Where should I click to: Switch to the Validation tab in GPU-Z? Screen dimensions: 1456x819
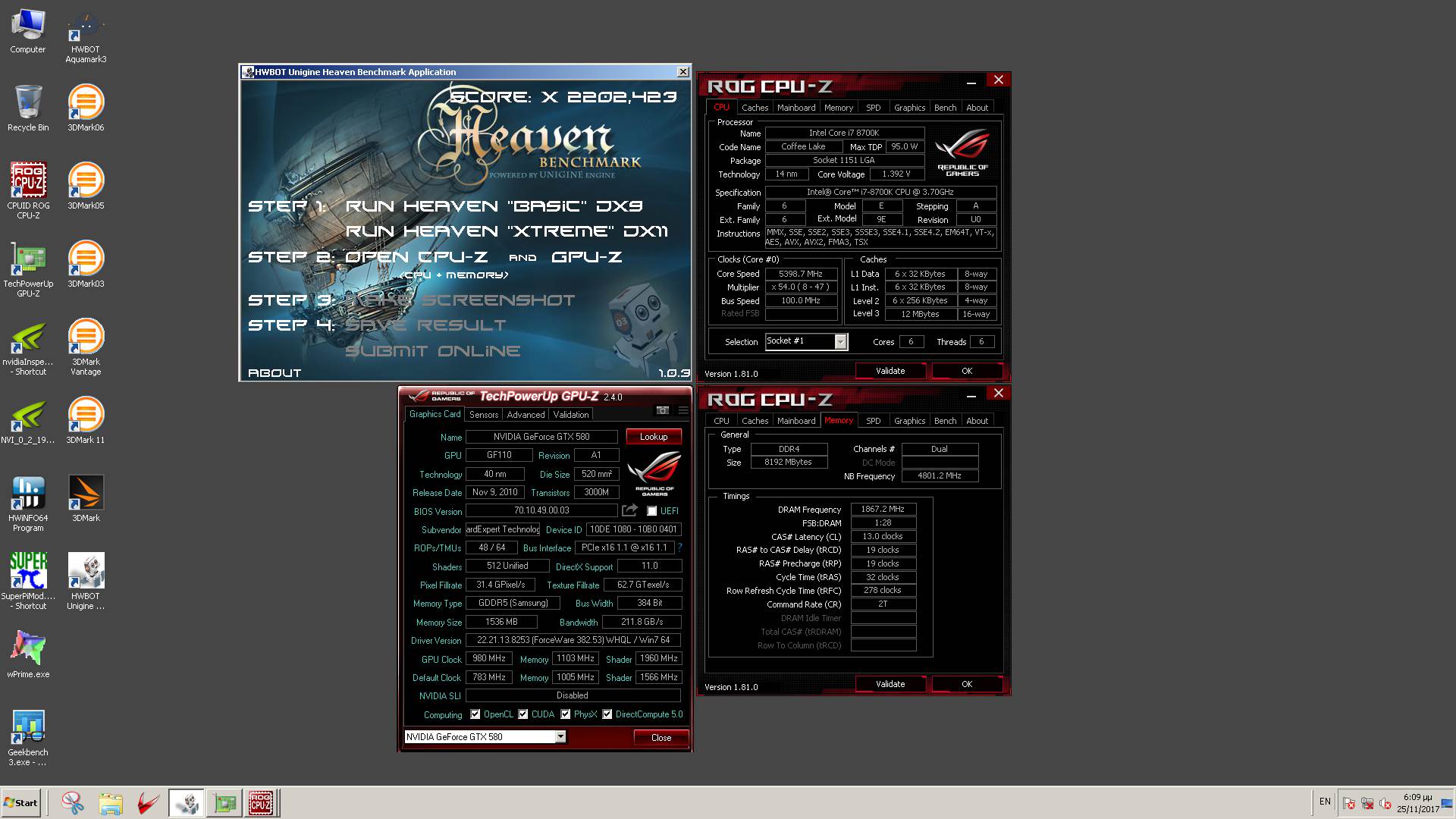pyautogui.click(x=571, y=415)
